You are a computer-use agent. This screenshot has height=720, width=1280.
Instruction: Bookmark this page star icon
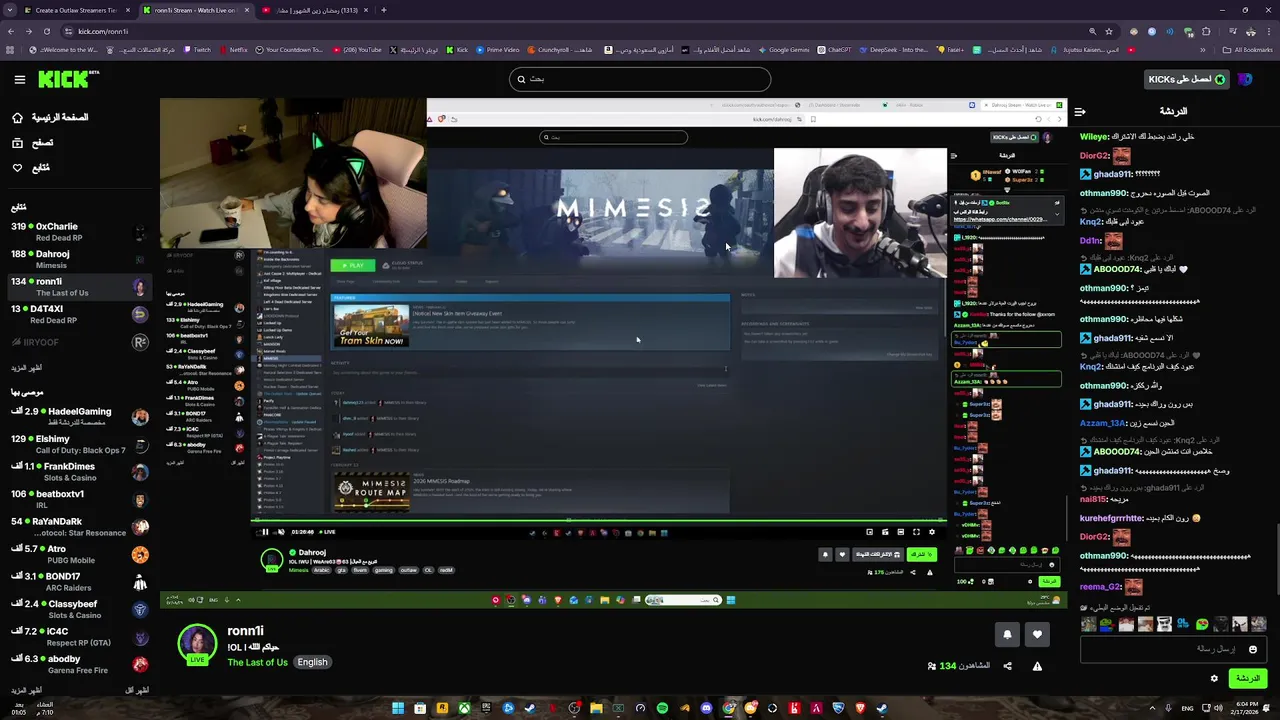[1108, 31]
